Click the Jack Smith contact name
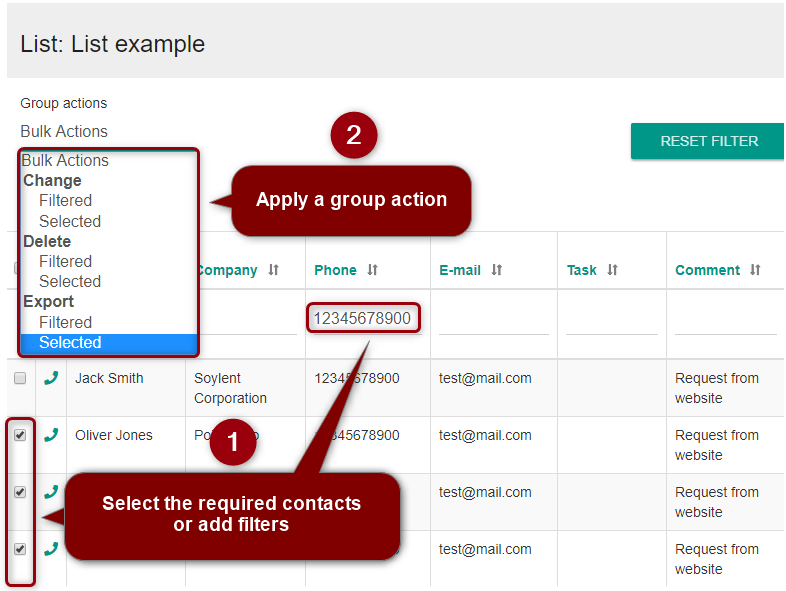The height and width of the screenshot is (591, 786). (109, 378)
